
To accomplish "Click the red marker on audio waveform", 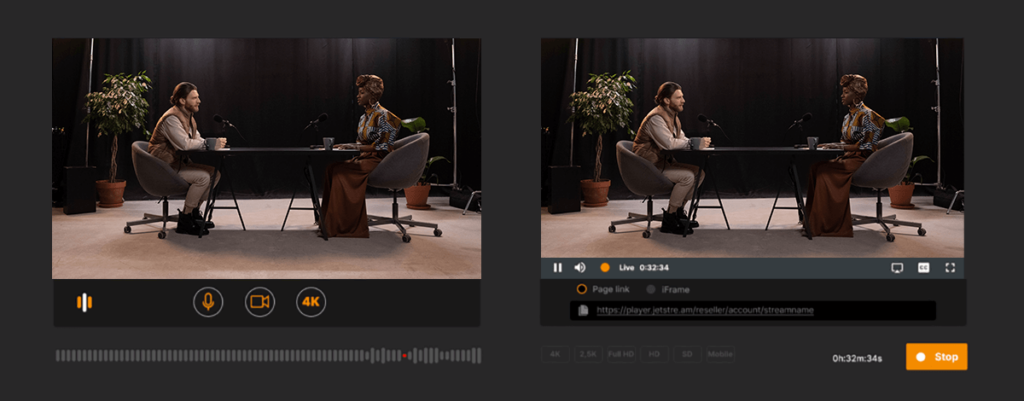I will click(x=404, y=355).
